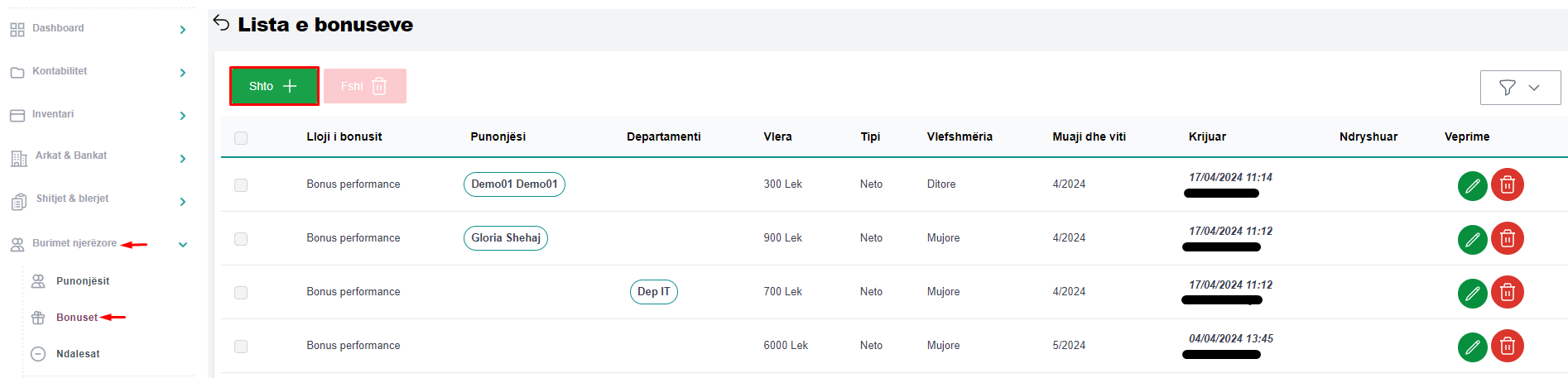Open Shitjet & blerjet menu
The width and height of the screenshot is (1568, 378).
point(72,199)
